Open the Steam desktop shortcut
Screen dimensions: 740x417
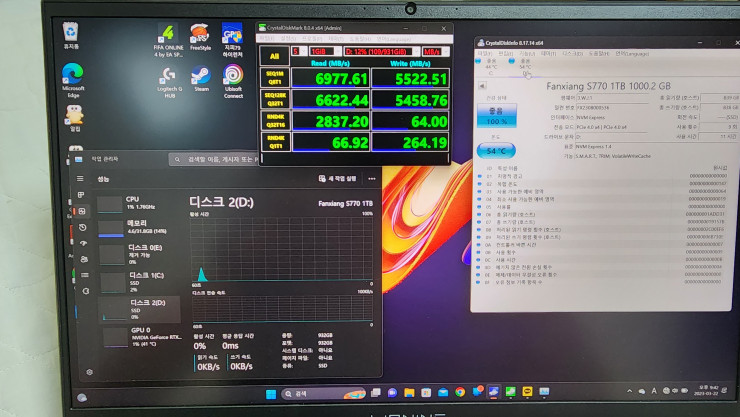[x=201, y=78]
